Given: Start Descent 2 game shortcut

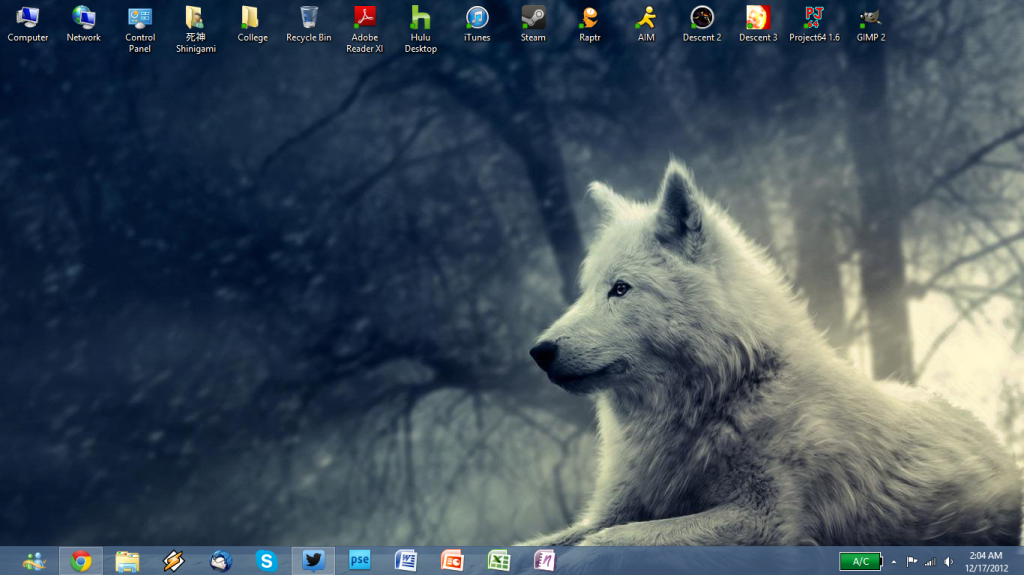Looking at the screenshot, I should click(702, 24).
